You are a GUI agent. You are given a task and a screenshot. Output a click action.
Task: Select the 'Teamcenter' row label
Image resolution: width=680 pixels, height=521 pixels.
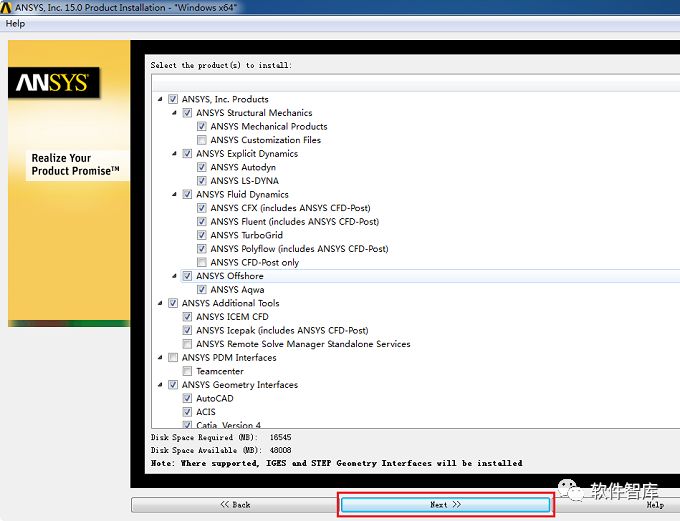[220, 371]
